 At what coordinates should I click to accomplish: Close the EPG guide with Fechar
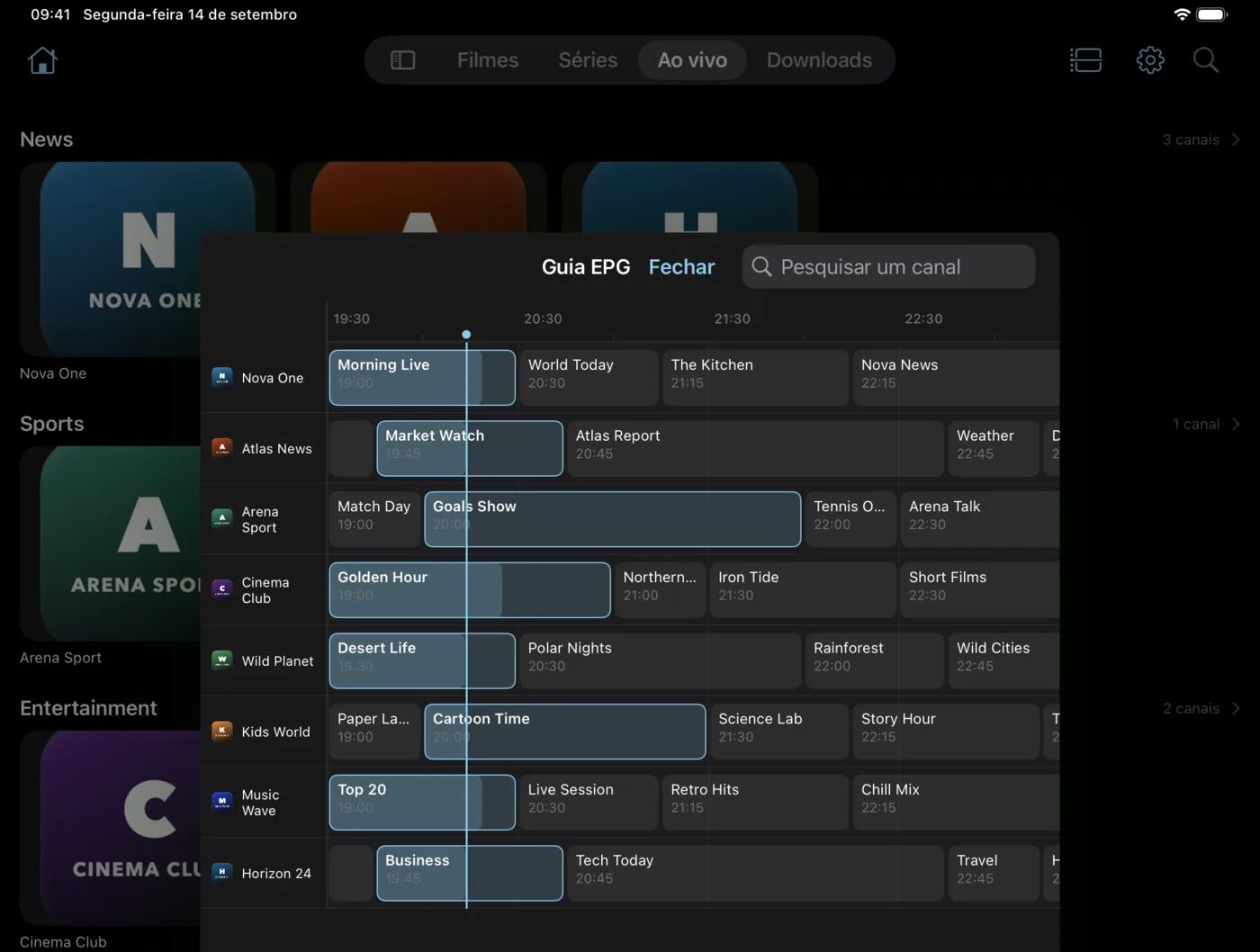[x=681, y=267]
